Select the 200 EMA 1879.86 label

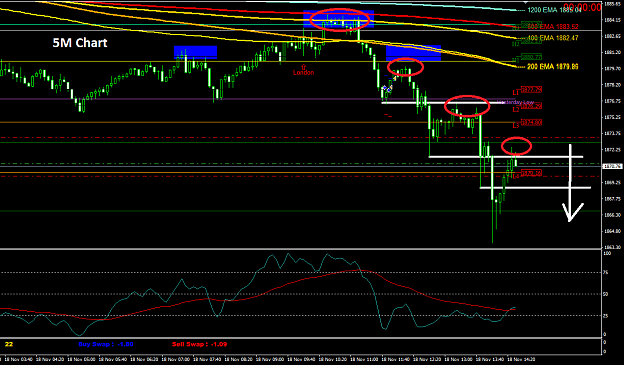point(552,67)
